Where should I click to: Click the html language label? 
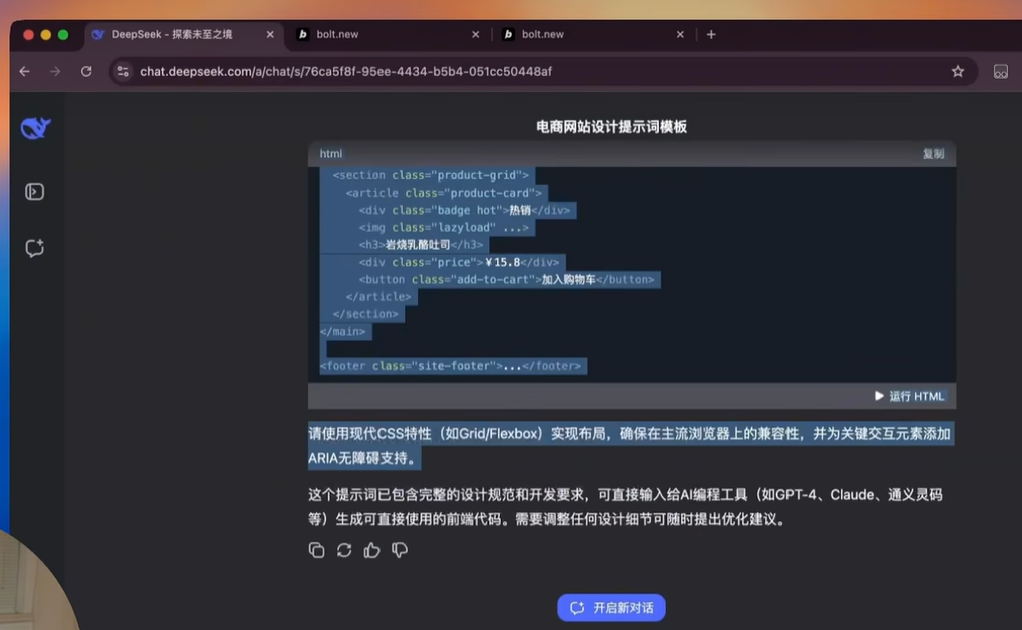pyautogui.click(x=330, y=154)
